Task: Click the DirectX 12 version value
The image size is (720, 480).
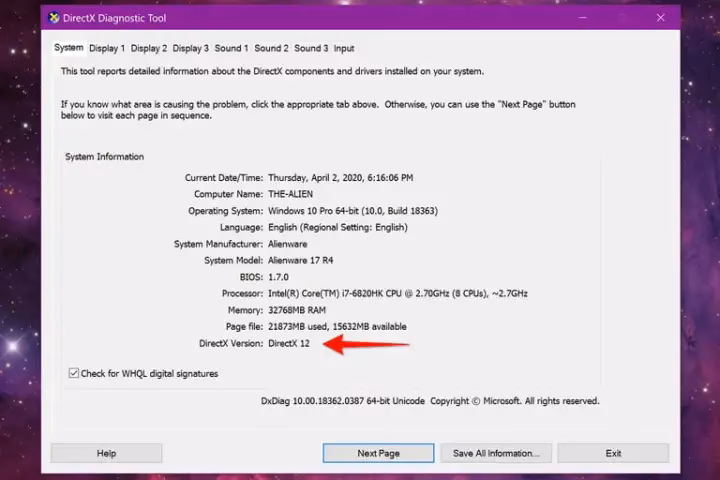Action: click(x=289, y=343)
